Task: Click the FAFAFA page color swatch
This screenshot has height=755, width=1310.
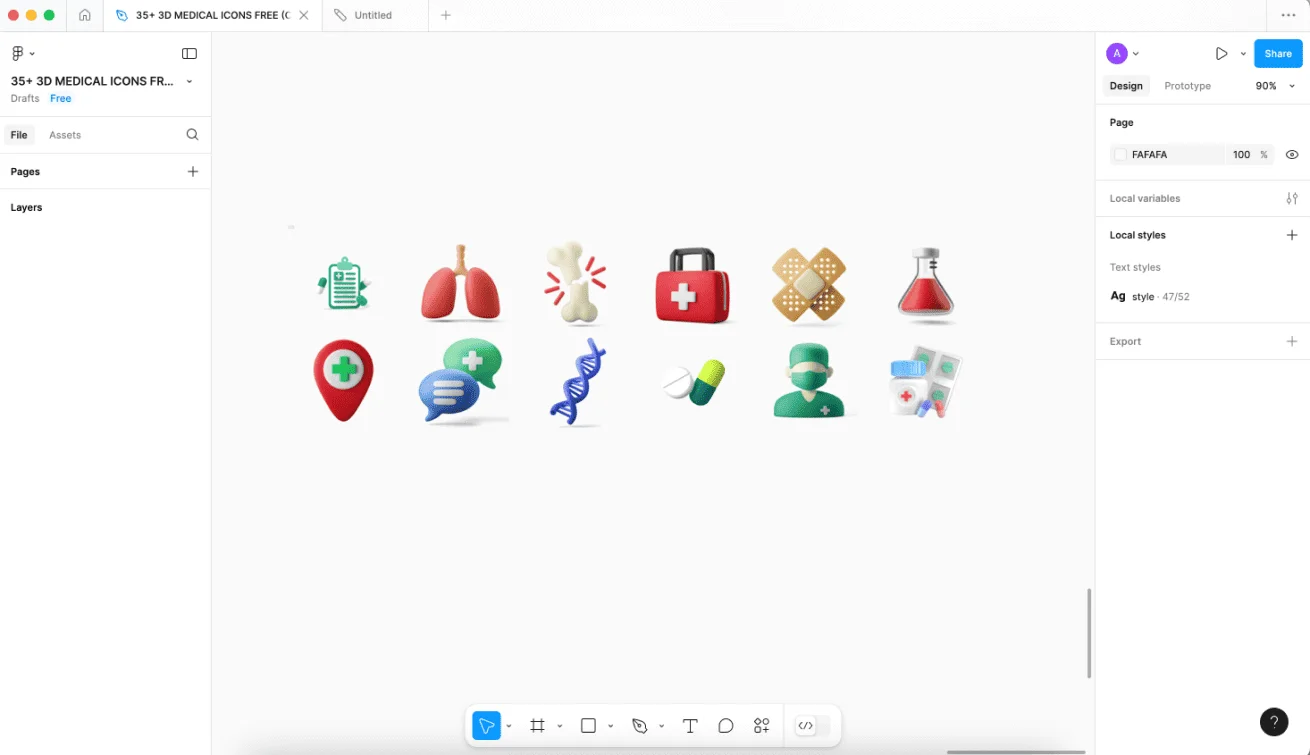Action: point(1120,155)
